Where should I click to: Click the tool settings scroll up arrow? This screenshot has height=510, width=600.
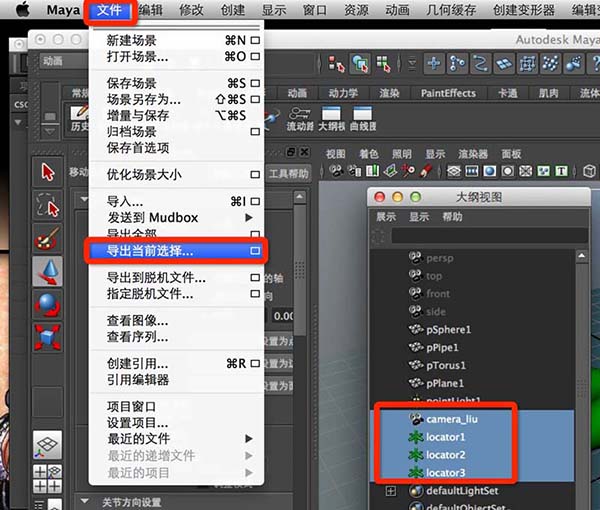coord(300,197)
